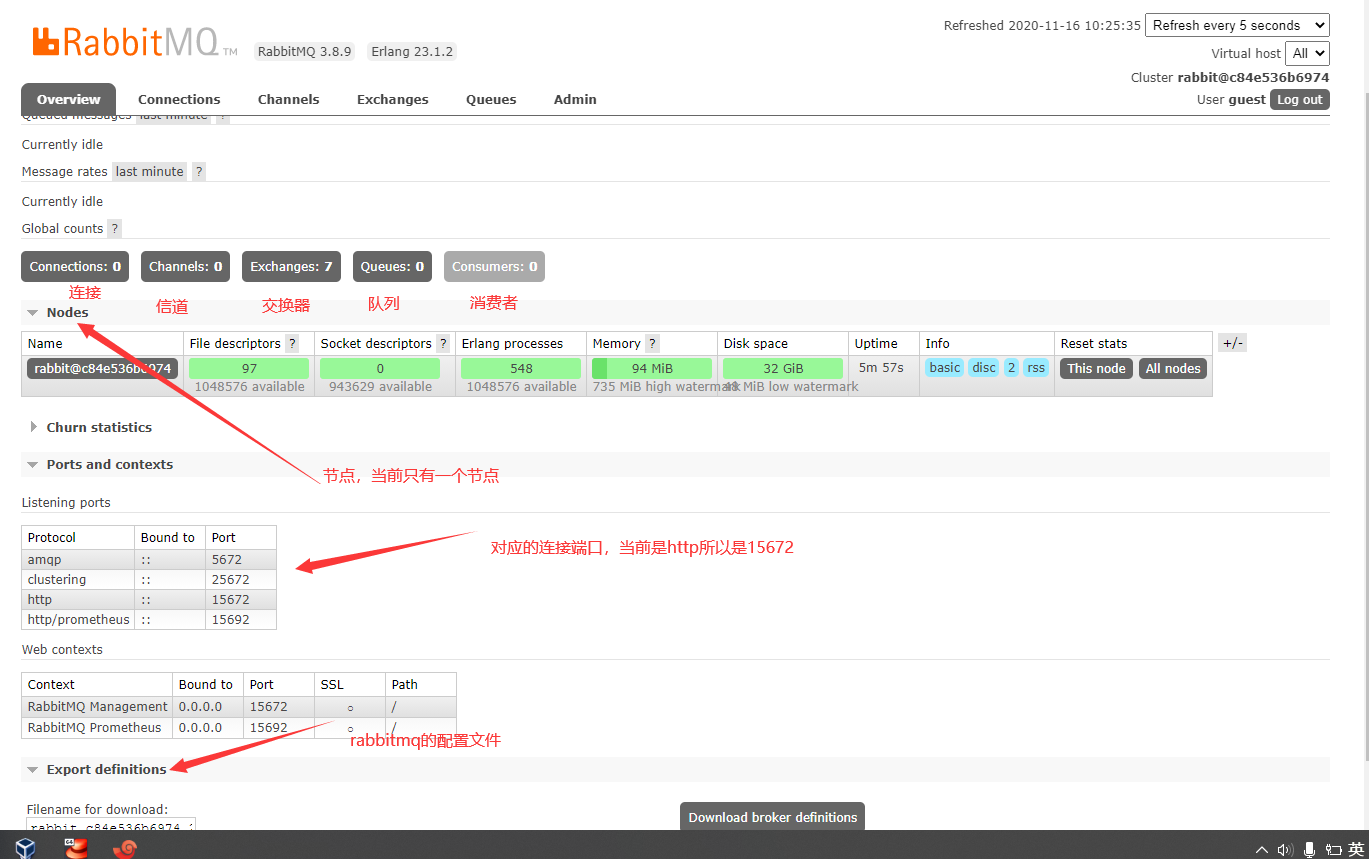
Task: Open the Admin tab
Action: [x=575, y=99]
